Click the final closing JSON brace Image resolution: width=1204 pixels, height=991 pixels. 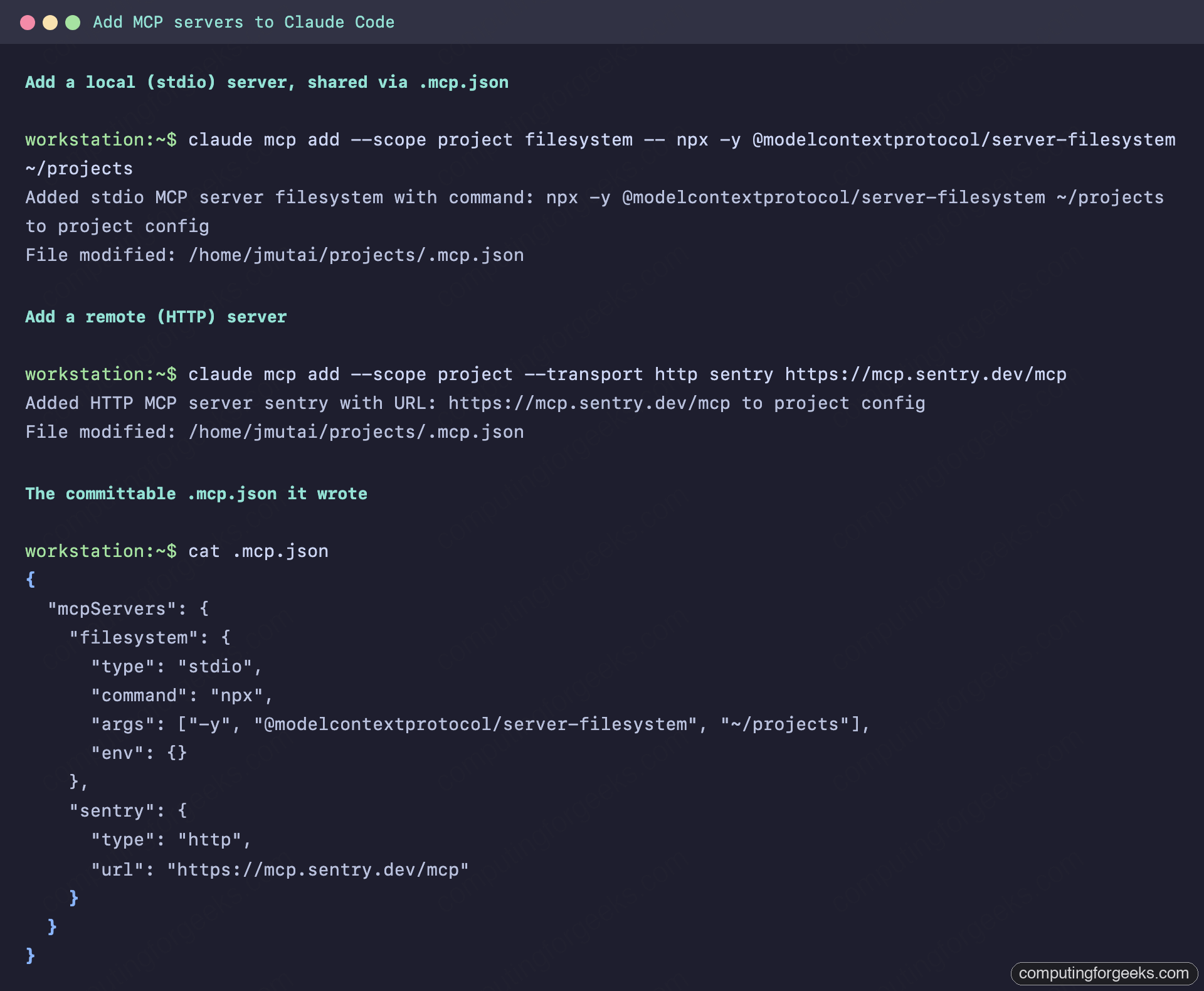coord(30,955)
